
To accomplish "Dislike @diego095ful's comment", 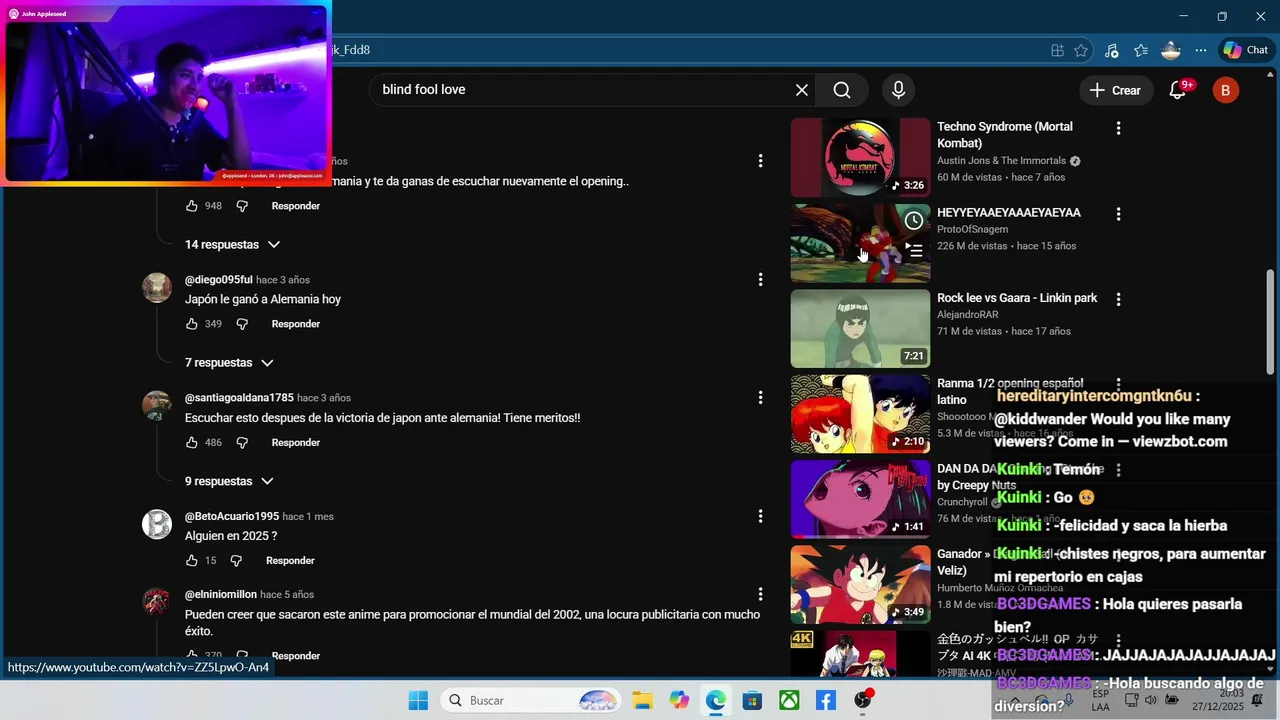I will coord(242,324).
